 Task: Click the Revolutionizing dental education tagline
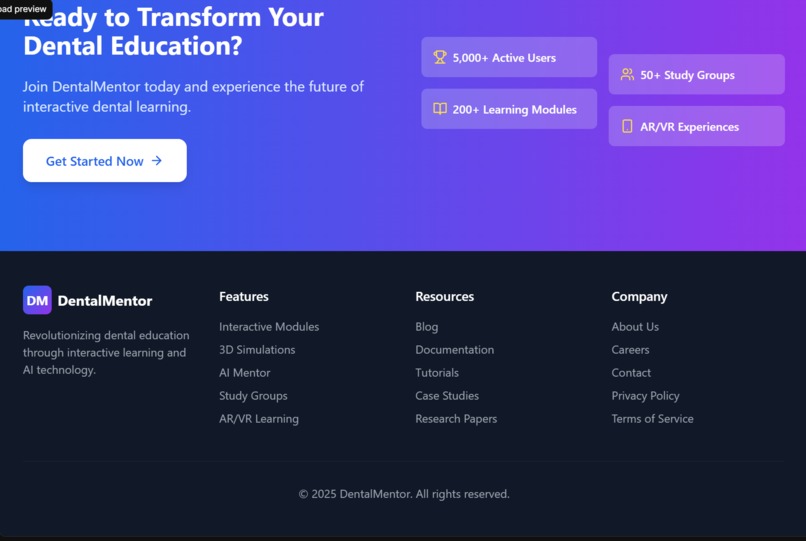point(106,353)
